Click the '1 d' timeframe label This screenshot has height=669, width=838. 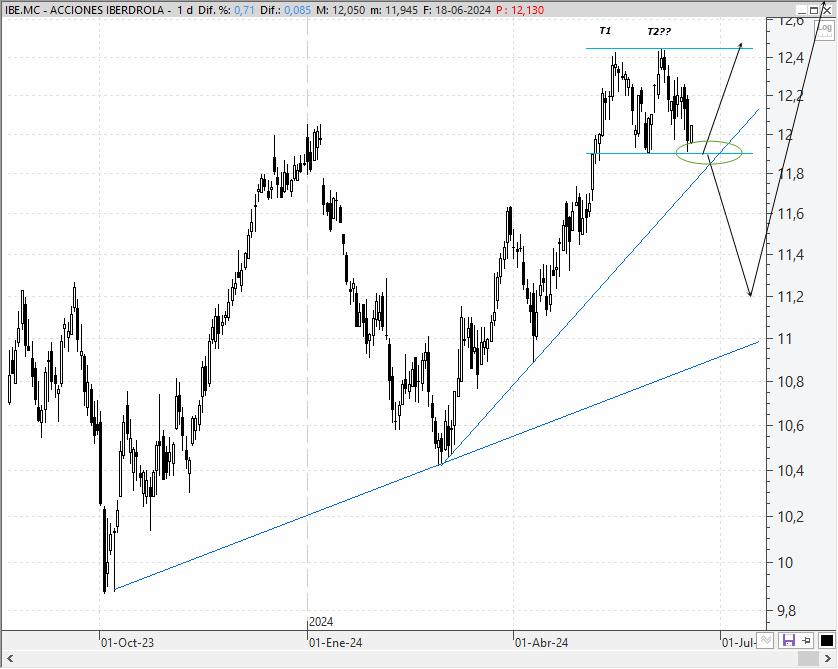tap(185, 10)
